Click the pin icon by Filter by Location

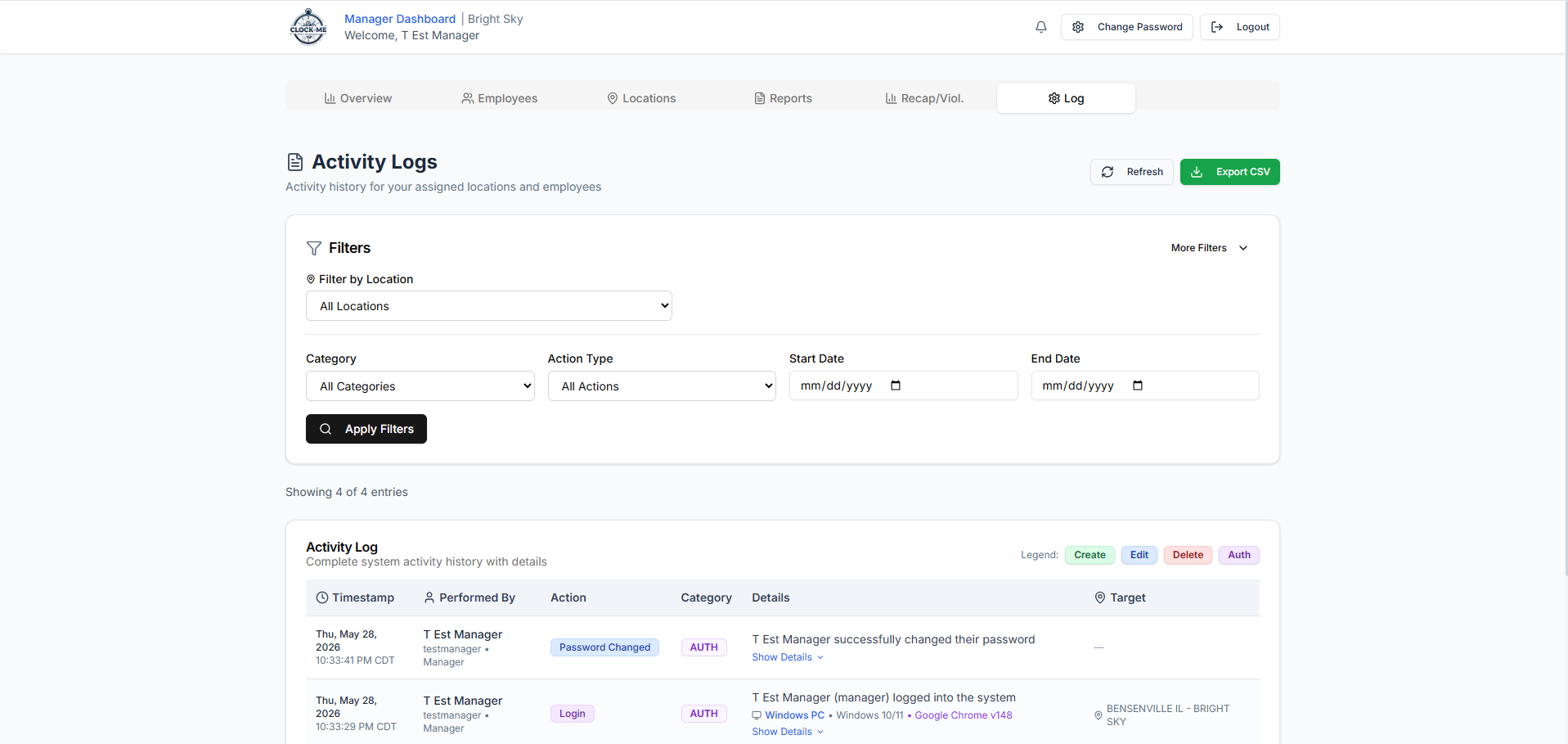pos(311,279)
